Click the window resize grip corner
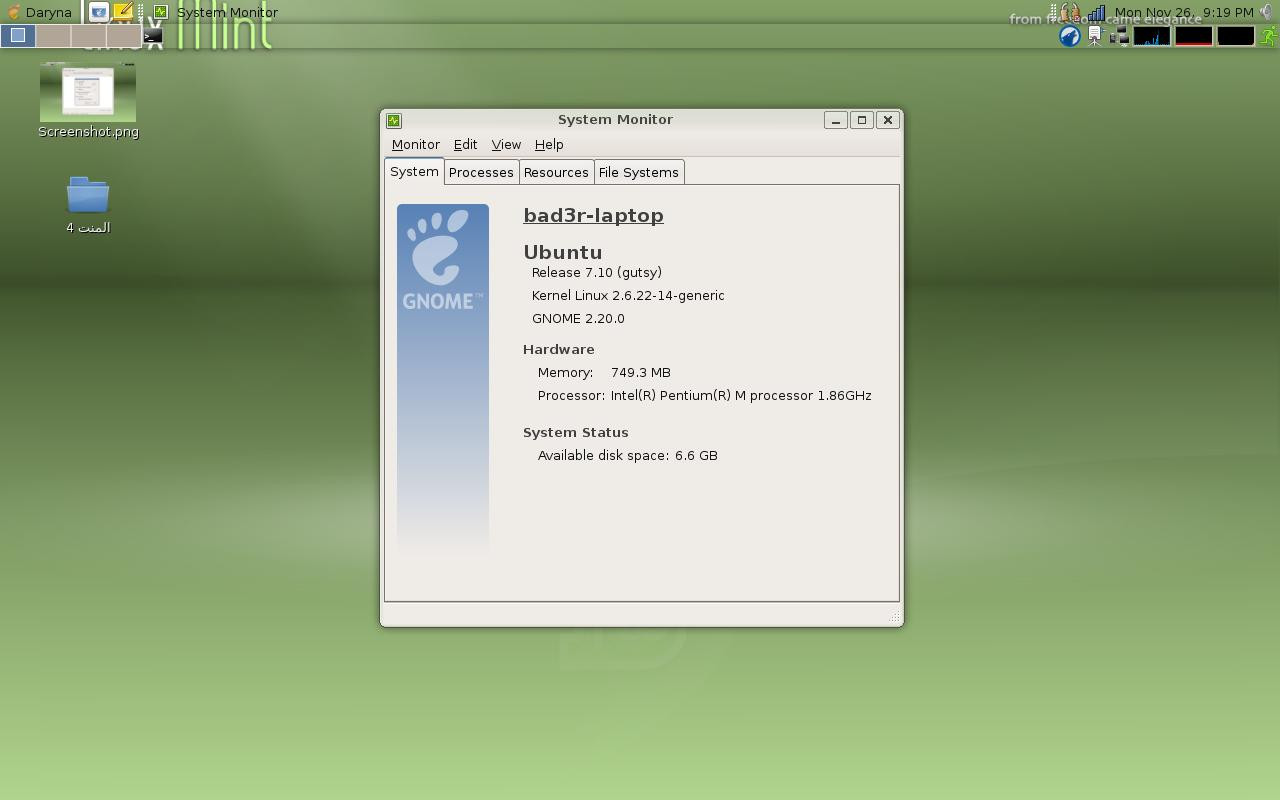 894,617
